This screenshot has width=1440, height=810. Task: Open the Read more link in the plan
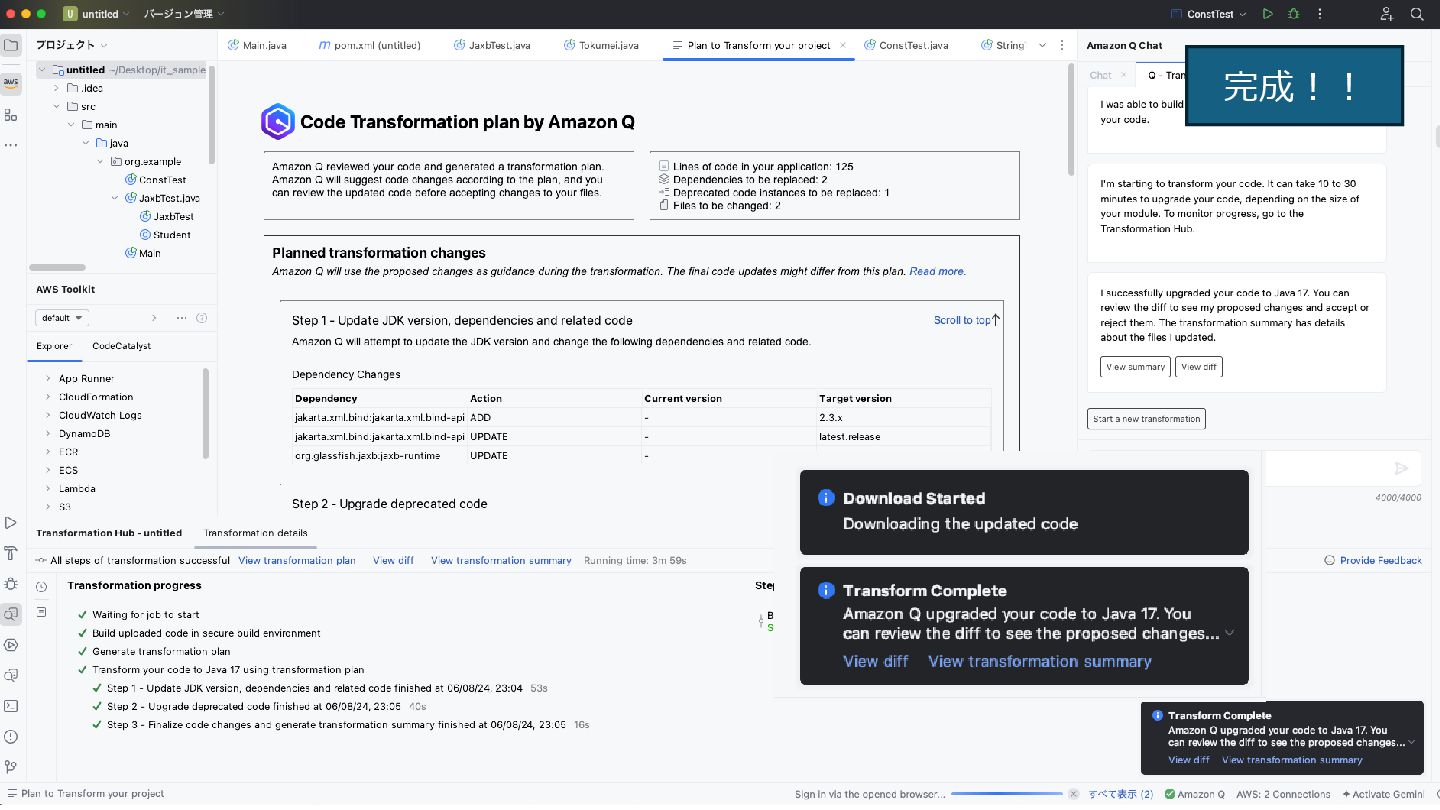pyautogui.click(x=937, y=271)
